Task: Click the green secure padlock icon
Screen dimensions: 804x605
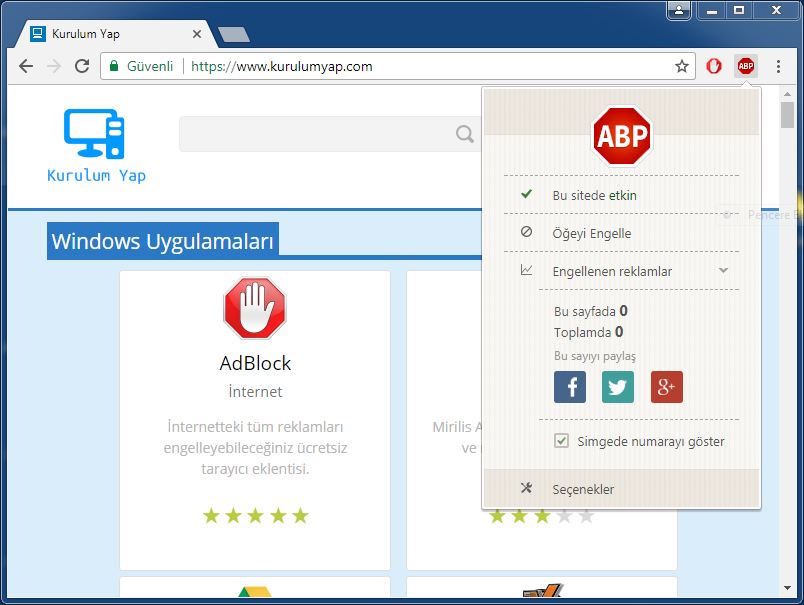Action: click(x=114, y=66)
